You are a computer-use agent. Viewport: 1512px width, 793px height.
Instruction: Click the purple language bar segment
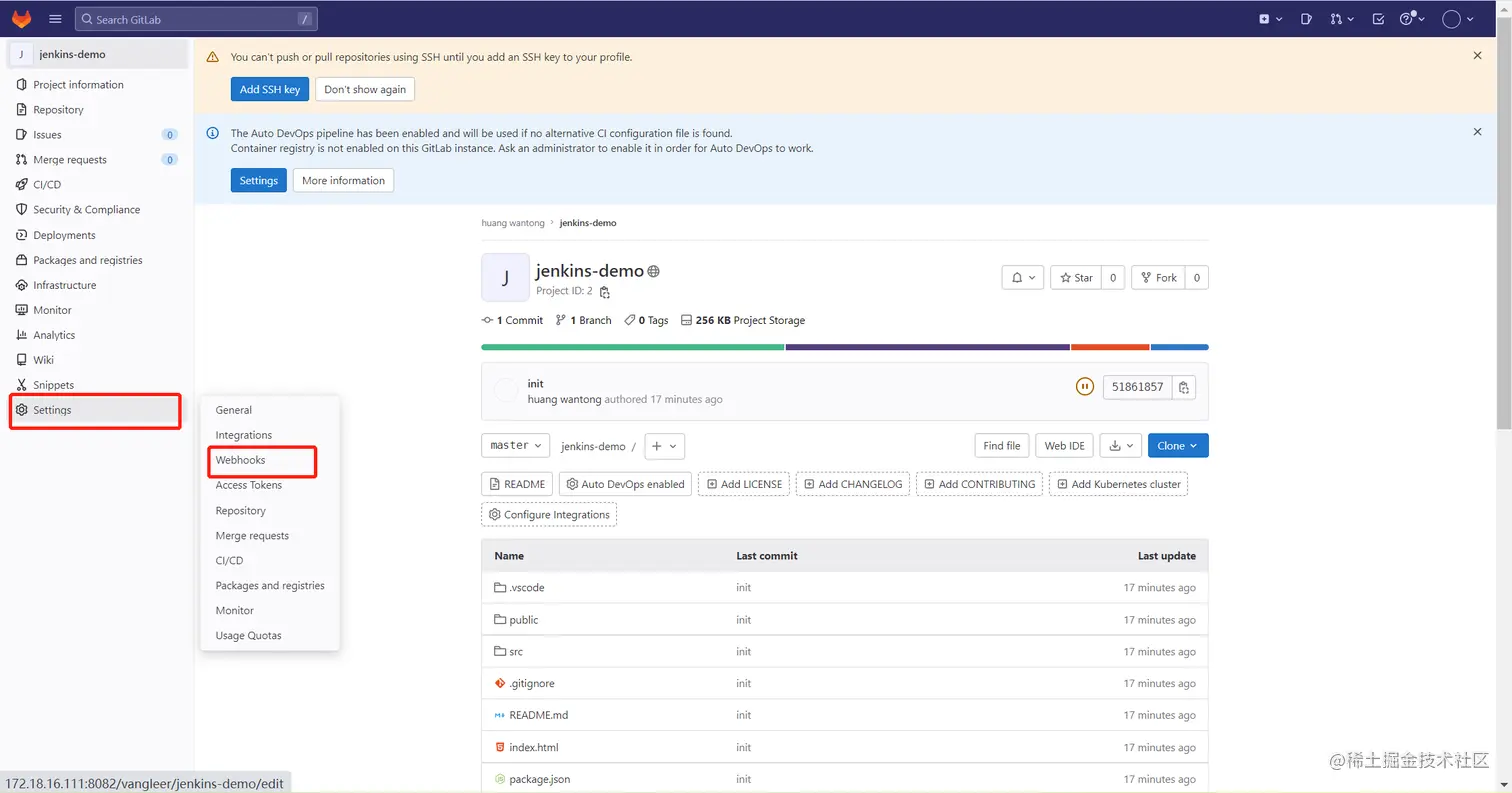coord(927,347)
